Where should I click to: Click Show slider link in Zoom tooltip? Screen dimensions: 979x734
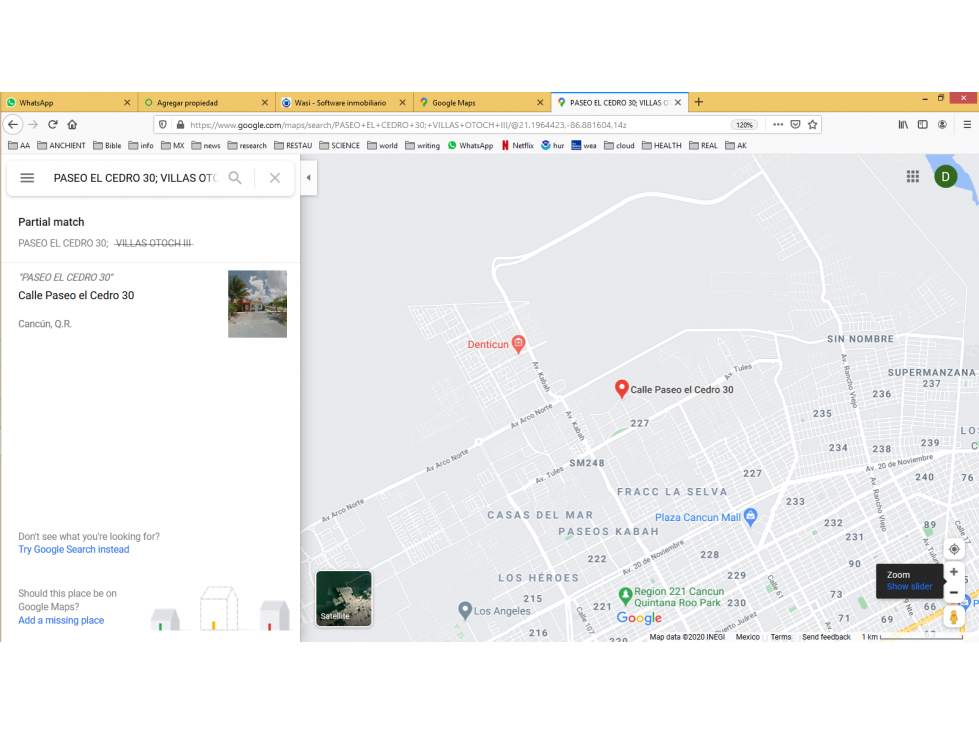(x=909, y=587)
